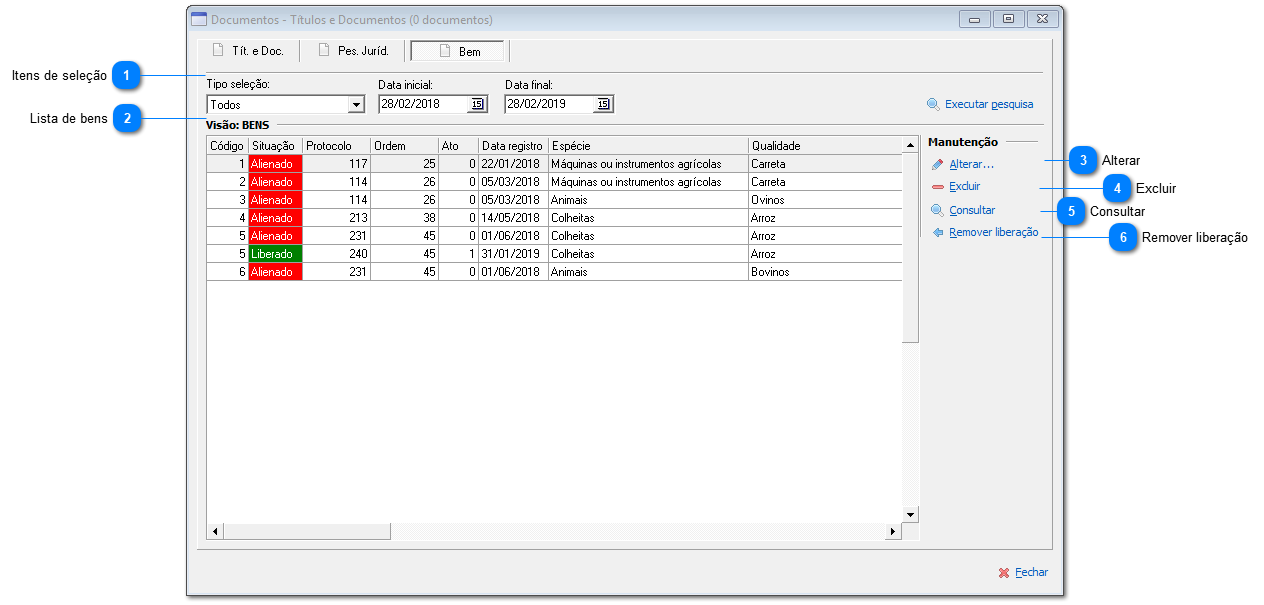Sort by Protocolo column header

click(336, 146)
